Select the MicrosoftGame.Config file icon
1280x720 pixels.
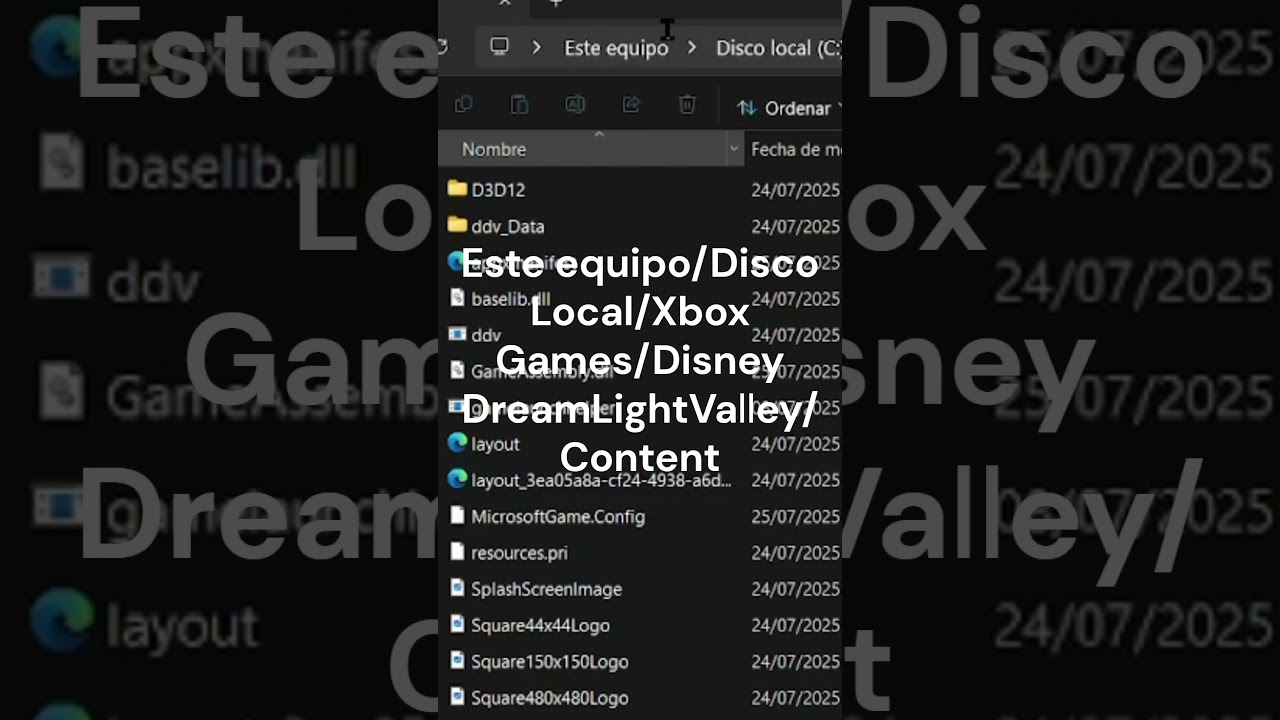[x=457, y=515]
